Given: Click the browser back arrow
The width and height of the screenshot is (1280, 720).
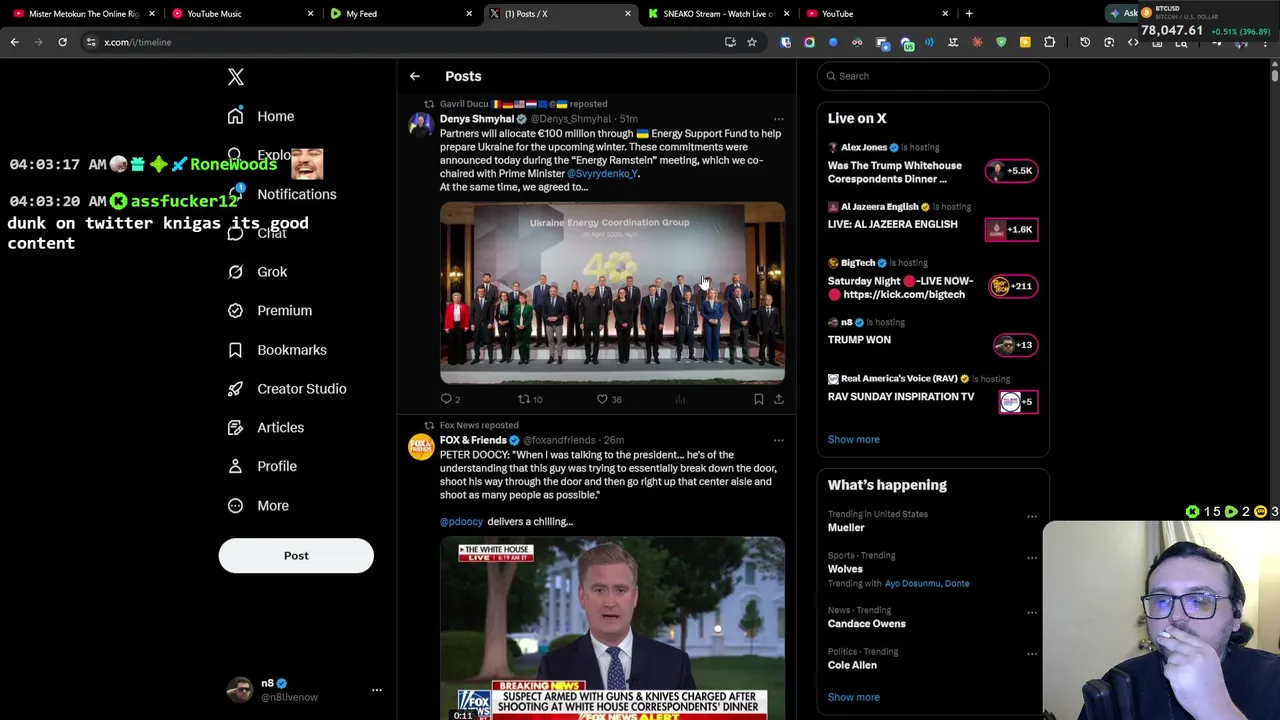Looking at the screenshot, I should pyautogui.click(x=14, y=42).
